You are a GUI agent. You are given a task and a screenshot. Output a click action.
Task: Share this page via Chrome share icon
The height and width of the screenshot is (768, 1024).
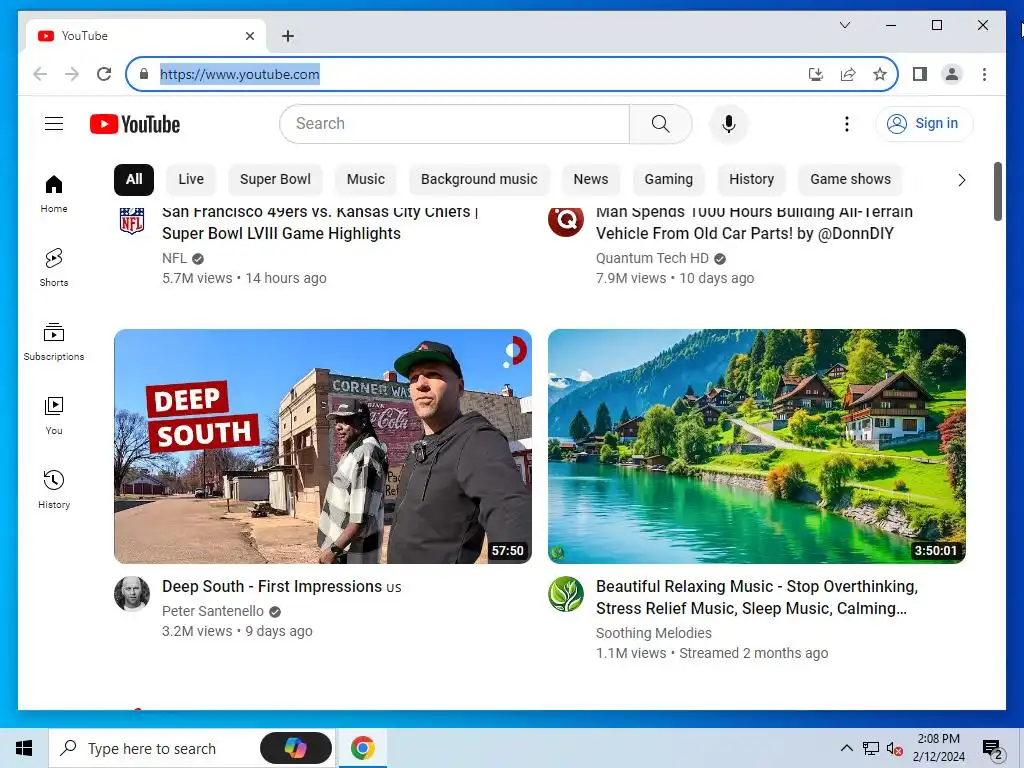click(848, 74)
